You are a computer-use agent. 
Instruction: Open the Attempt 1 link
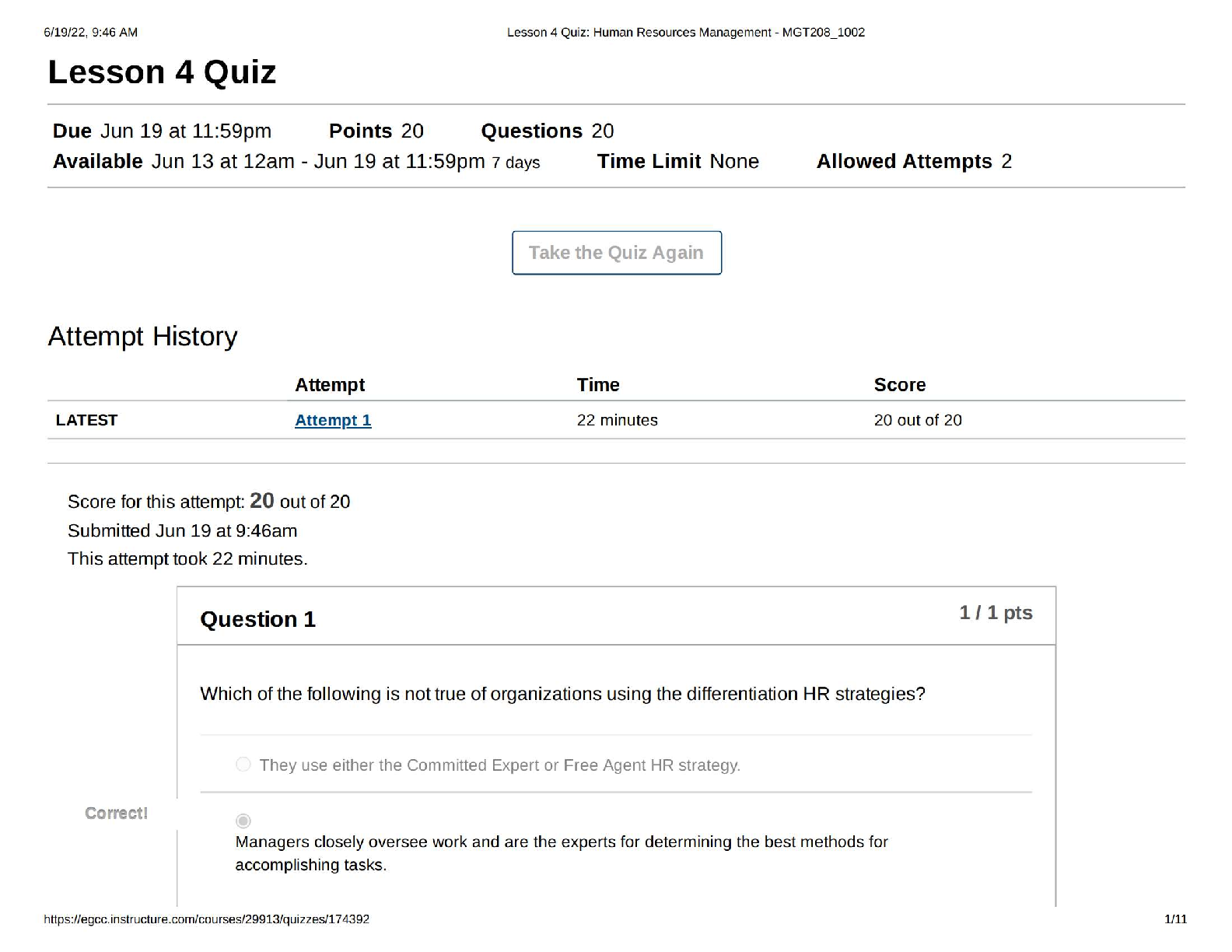pyautogui.click(x=333, y=420)
